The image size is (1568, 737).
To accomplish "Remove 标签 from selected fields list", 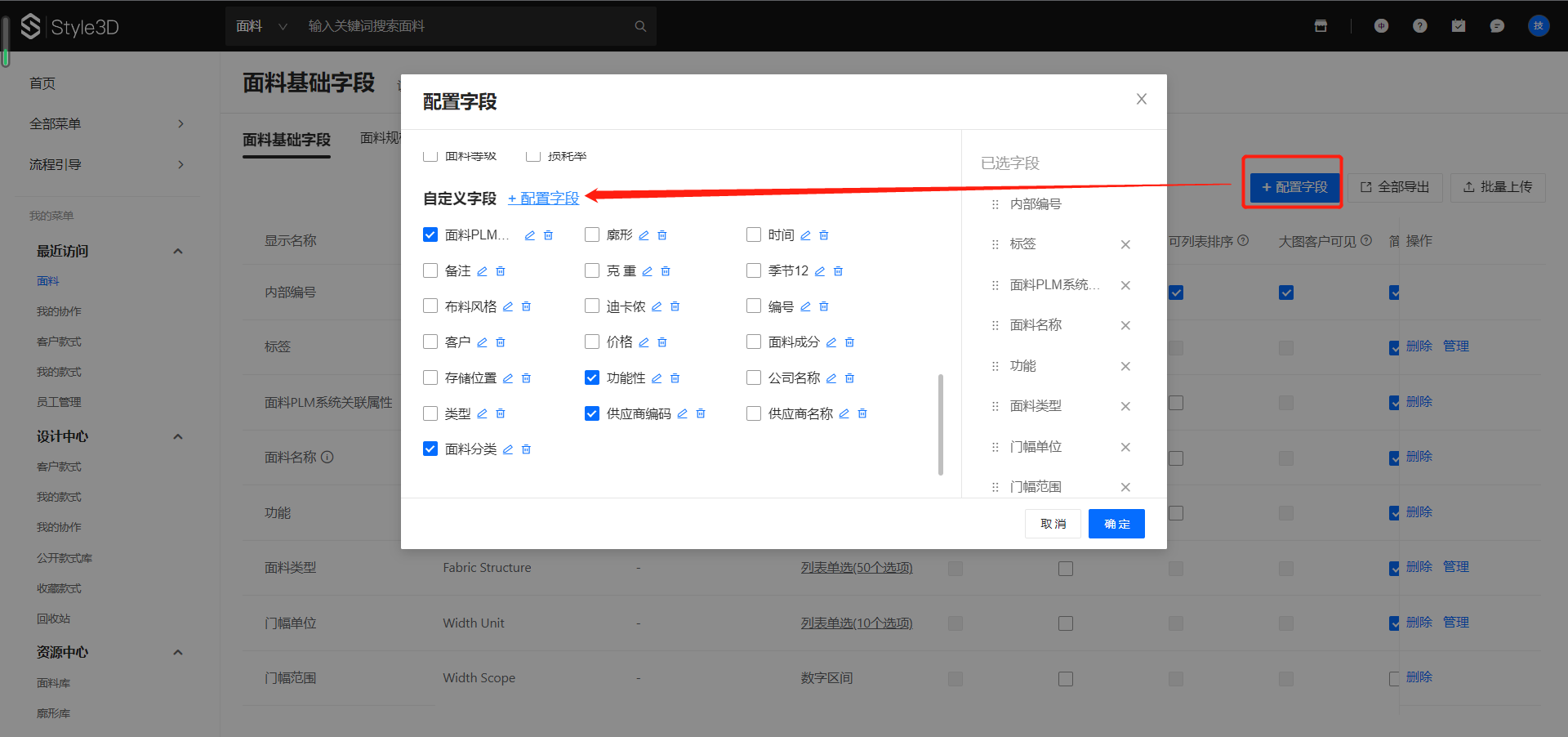I will pyautogui.click(x=1125, y=244).
